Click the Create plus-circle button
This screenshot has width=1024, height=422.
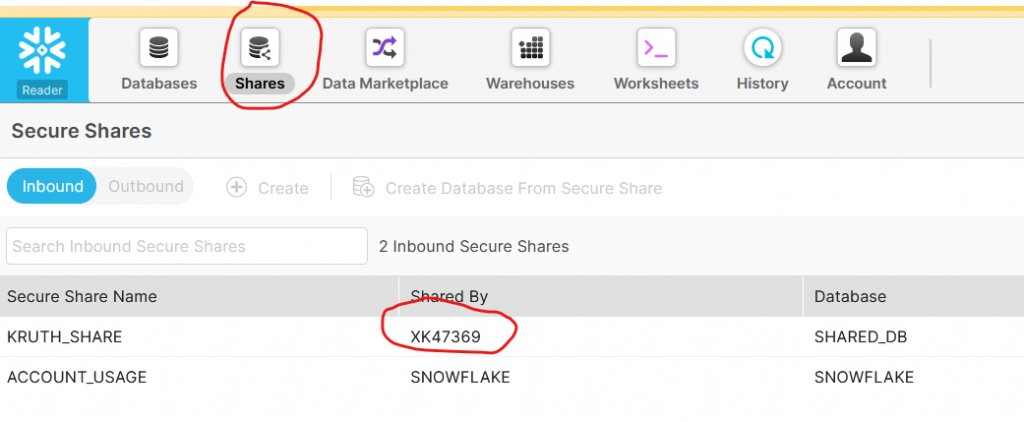coord(267,188)
